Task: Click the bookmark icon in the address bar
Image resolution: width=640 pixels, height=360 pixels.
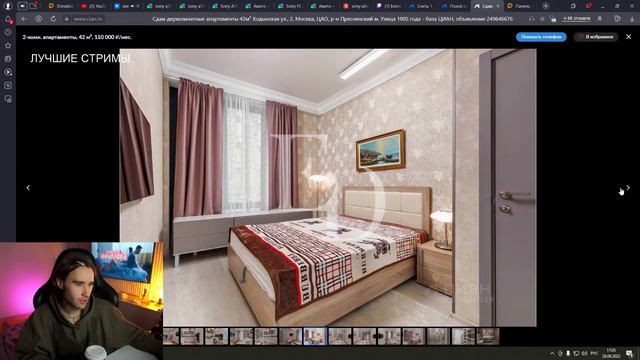Action: [600, 19]
